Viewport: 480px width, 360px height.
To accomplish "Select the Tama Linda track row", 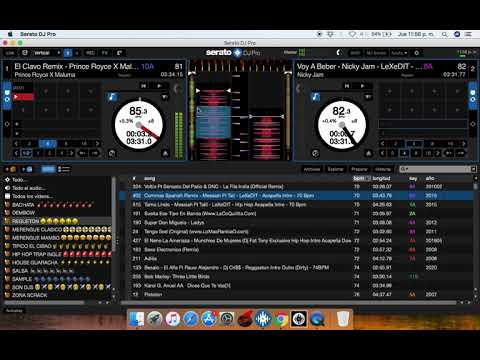I will pos(297,204).
